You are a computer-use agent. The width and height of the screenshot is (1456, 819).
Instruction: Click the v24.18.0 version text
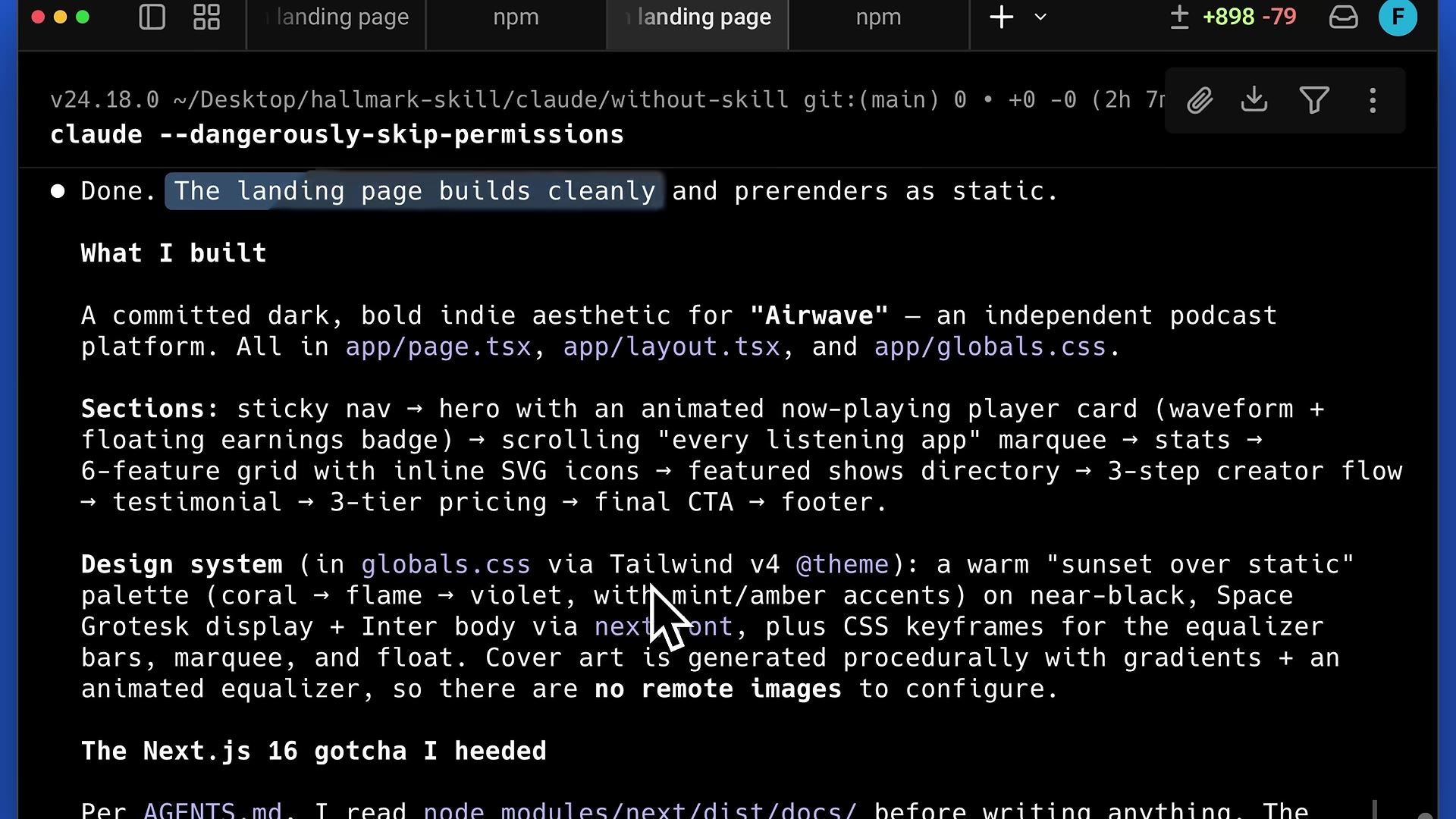[105, 99]
